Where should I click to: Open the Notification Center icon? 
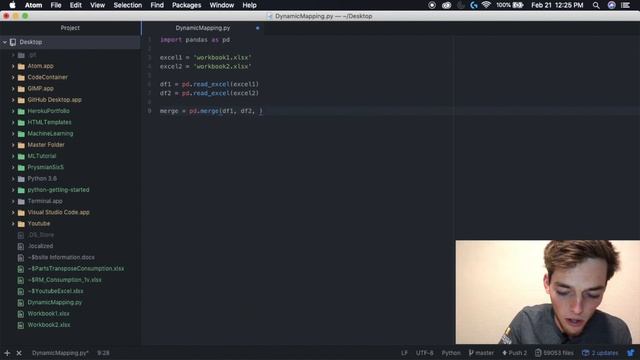pyautogui.click(x=625, y=5)
